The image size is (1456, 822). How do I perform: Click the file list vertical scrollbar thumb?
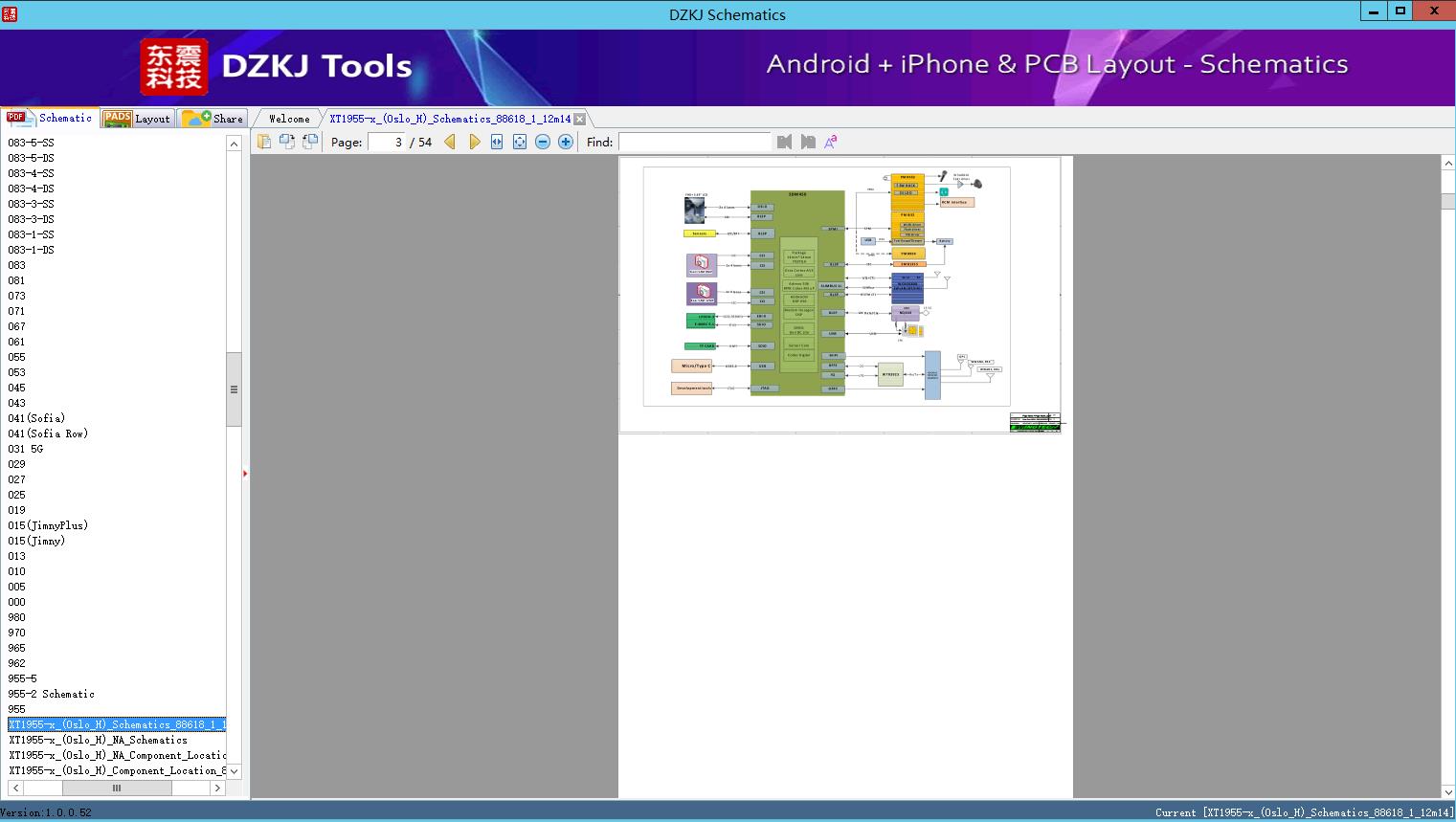(234, 389)
